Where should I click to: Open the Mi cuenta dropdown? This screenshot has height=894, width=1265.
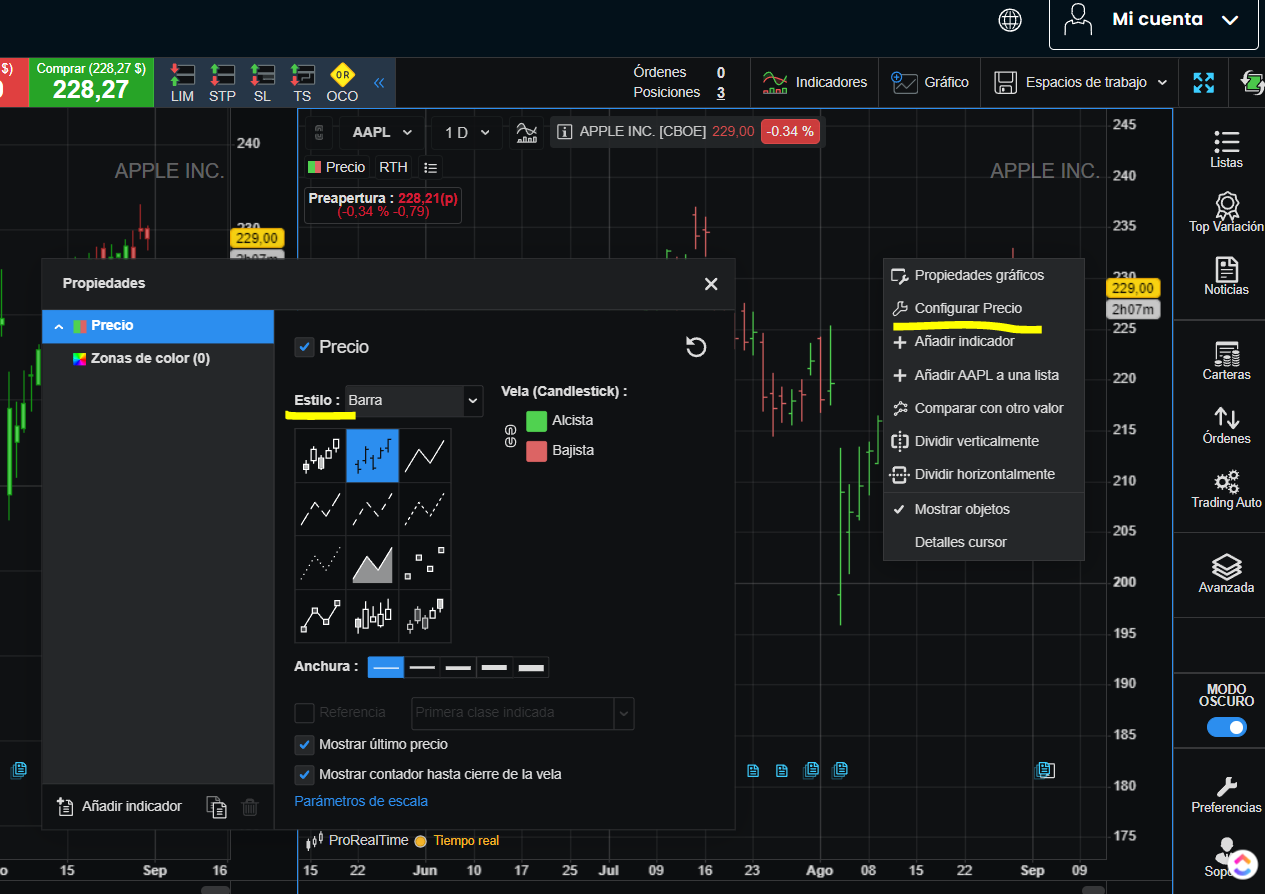[1152, 20]
